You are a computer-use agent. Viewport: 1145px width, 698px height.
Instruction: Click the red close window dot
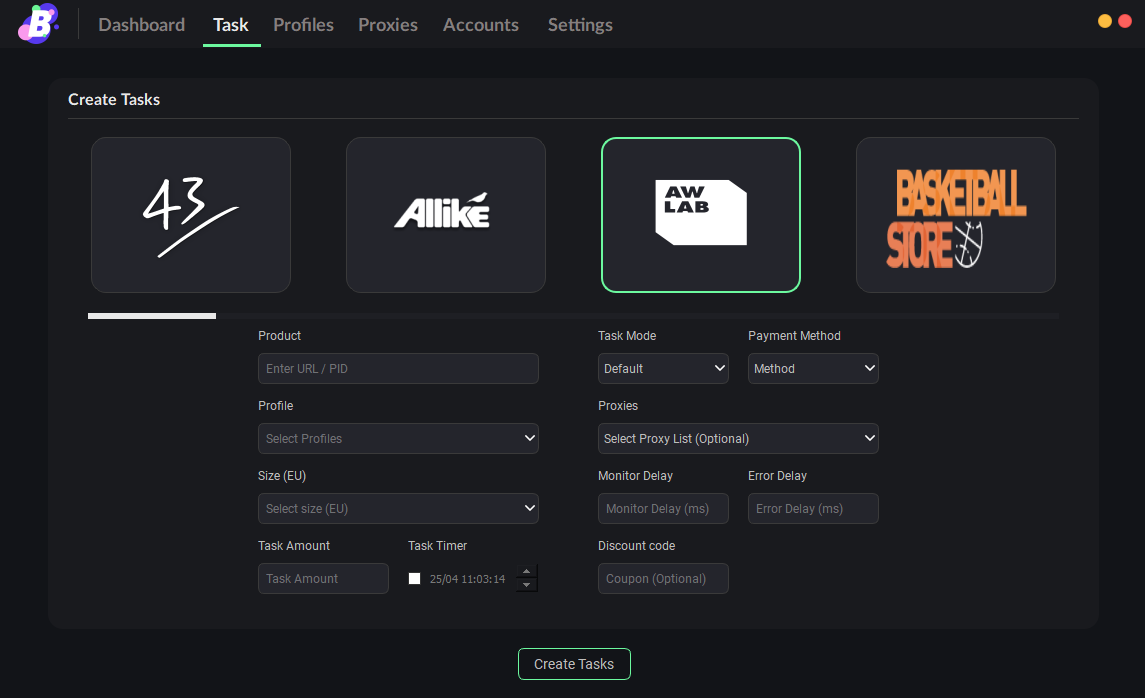pos(1125,21)
